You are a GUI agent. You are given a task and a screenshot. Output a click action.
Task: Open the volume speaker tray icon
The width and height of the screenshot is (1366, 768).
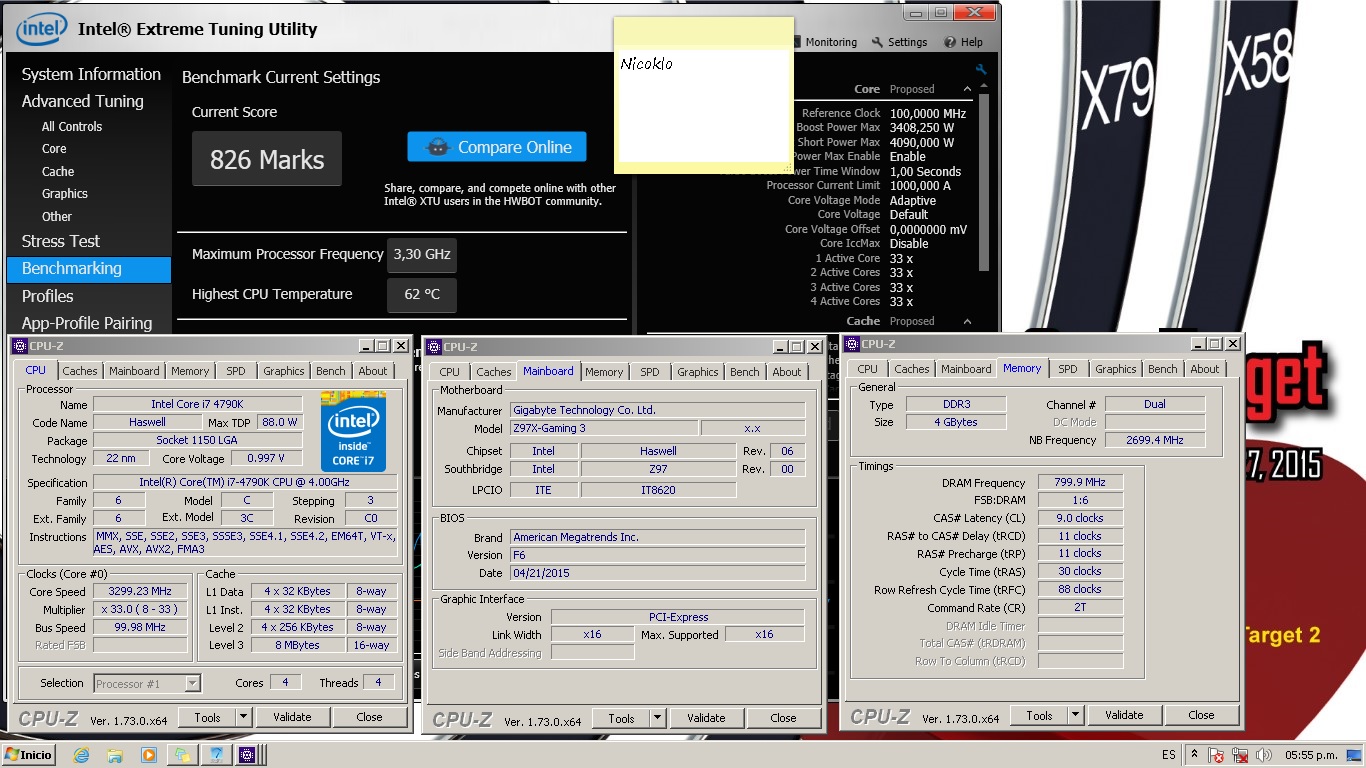[x=1265, y=755]
